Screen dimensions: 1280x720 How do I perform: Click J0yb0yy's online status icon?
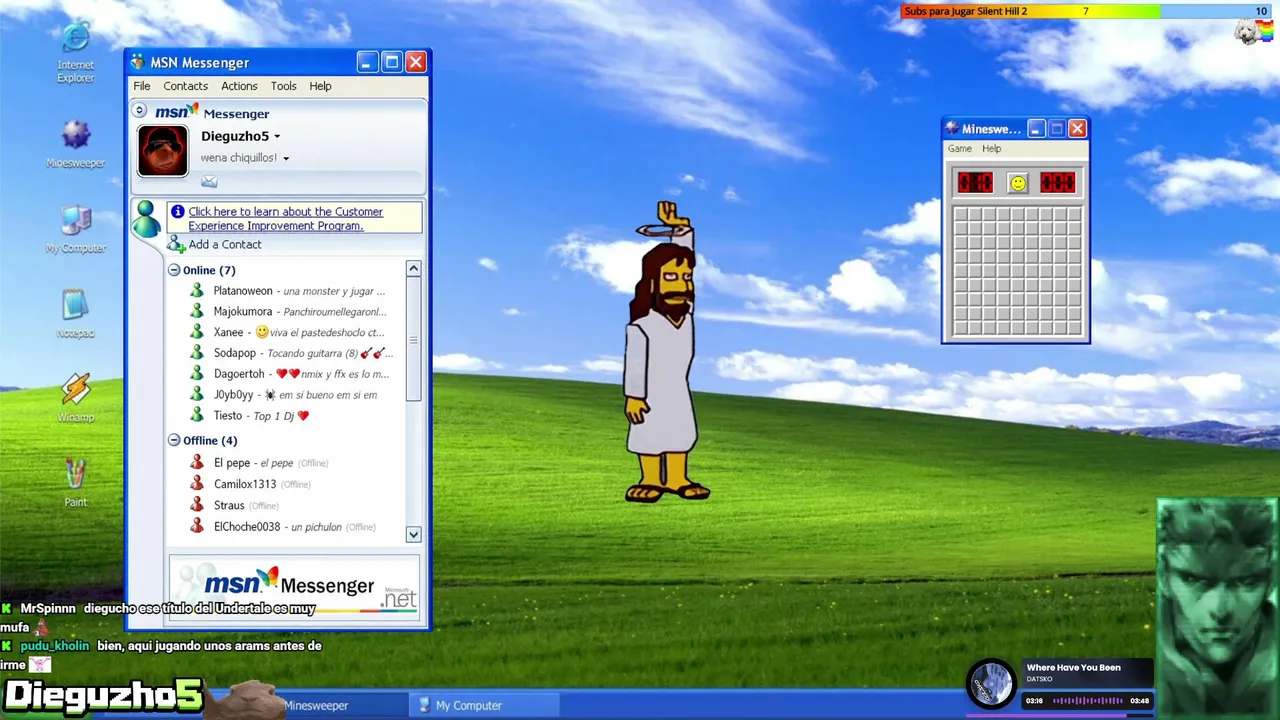coord(197,395)
